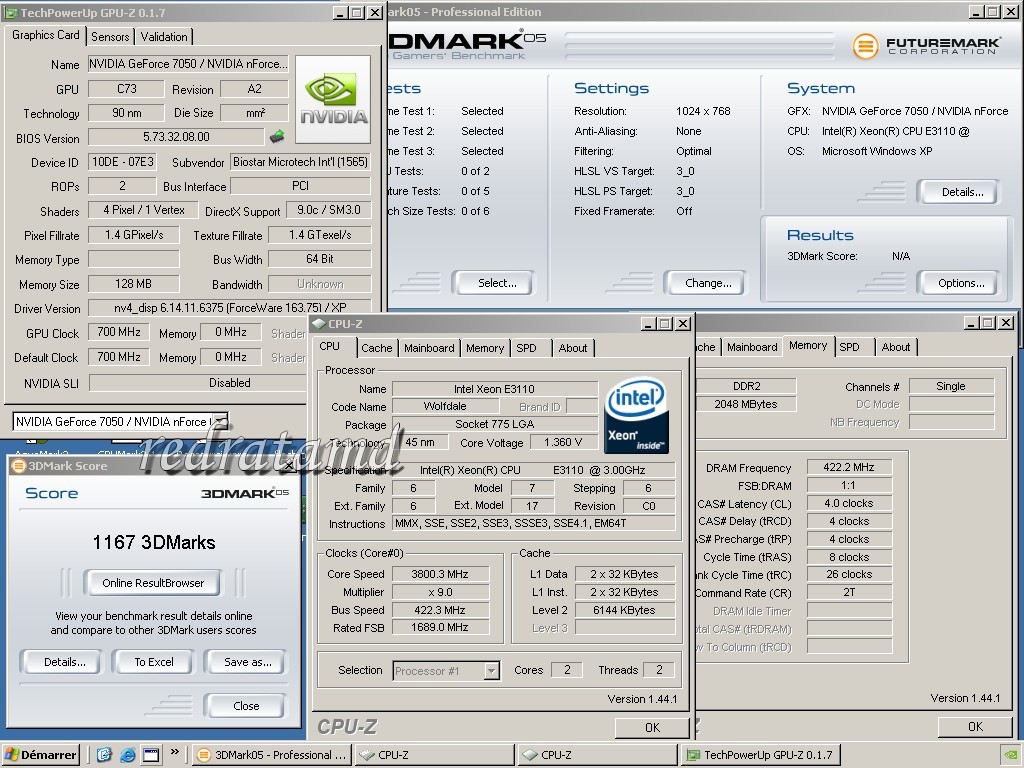This screenshot has height=768, width=1024.
Task: Open the Mainboard tab in rear CPU-Z window
Action: pos(752,347)
